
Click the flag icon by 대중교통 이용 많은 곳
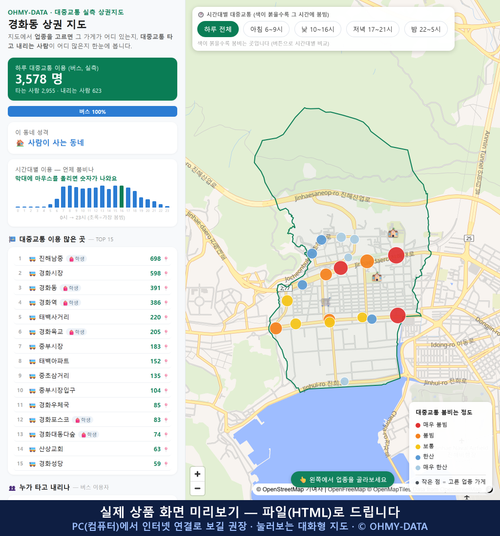pyautogui.click(x=12, y=239)
